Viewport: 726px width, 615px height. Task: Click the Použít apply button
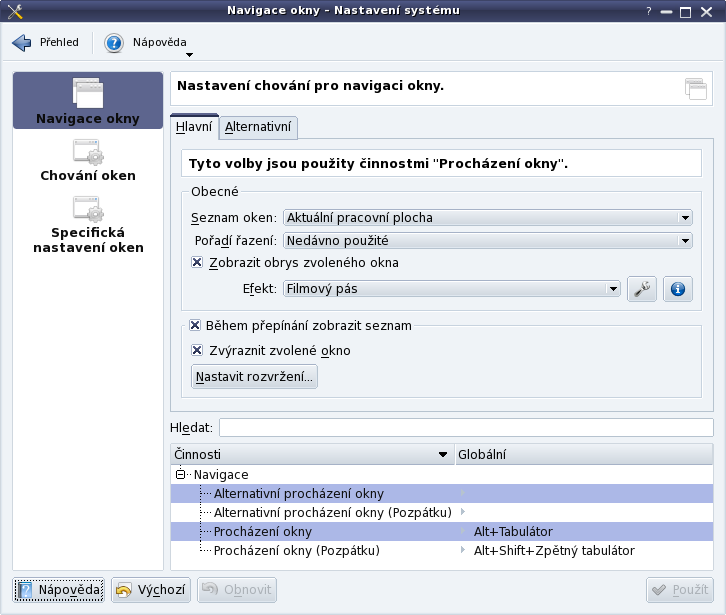coord(680,590)
